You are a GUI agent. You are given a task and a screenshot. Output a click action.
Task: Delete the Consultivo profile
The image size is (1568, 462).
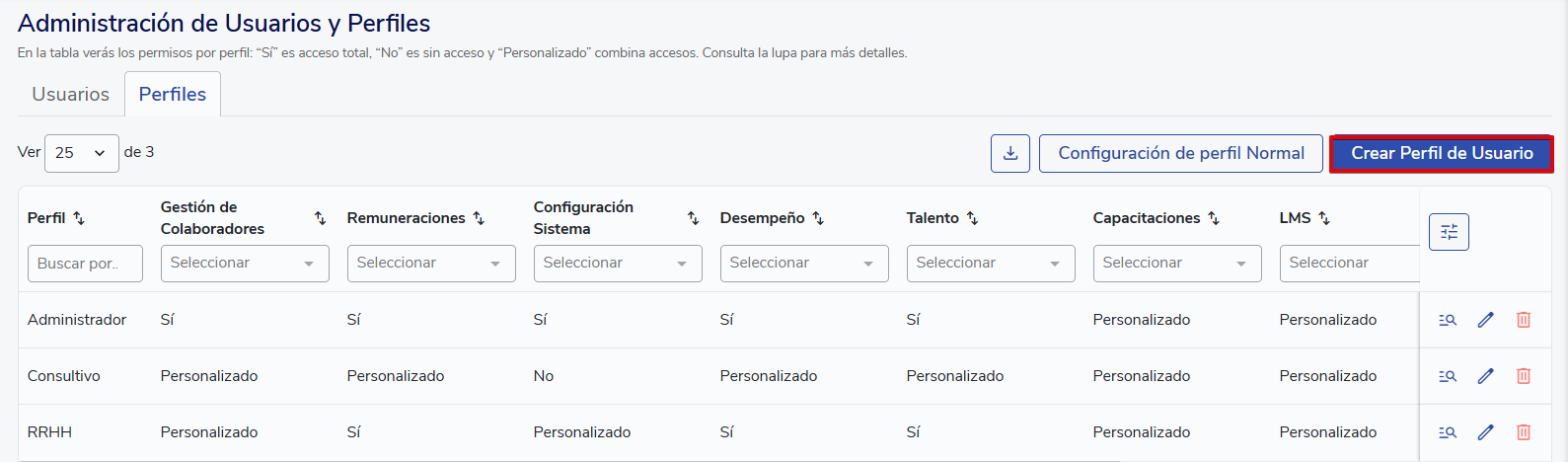pos(1523,376)
